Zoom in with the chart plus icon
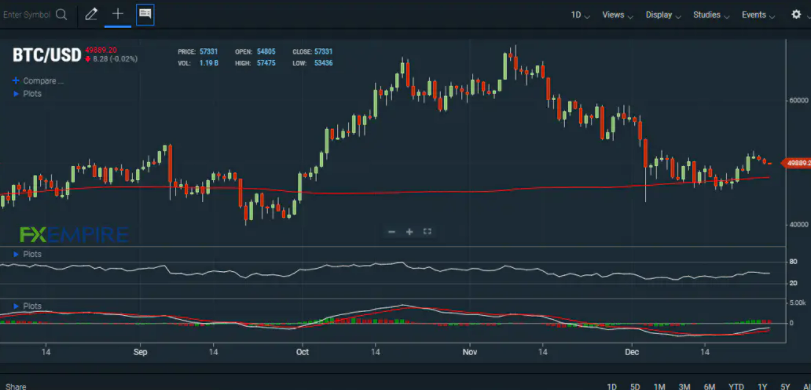This screenshot has width=811, height=390. (409, 232)
